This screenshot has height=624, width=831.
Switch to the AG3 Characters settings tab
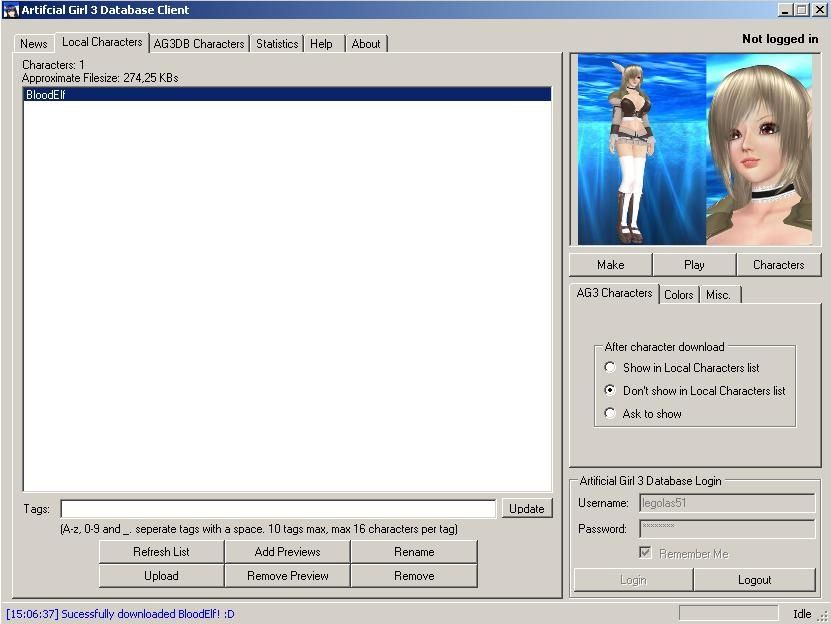tap(614, 293)
